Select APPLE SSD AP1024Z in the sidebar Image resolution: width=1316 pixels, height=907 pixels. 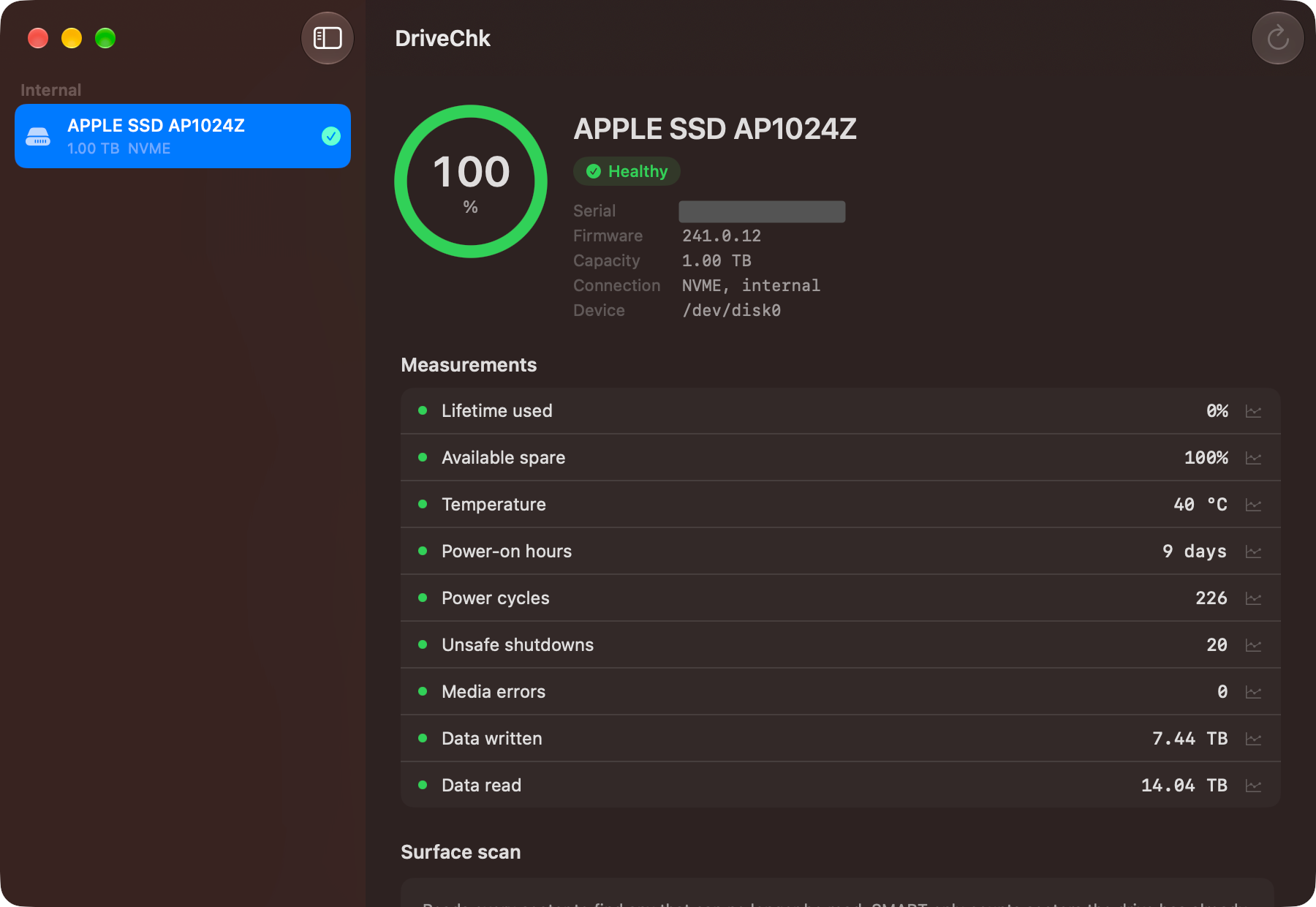(183, 136)
